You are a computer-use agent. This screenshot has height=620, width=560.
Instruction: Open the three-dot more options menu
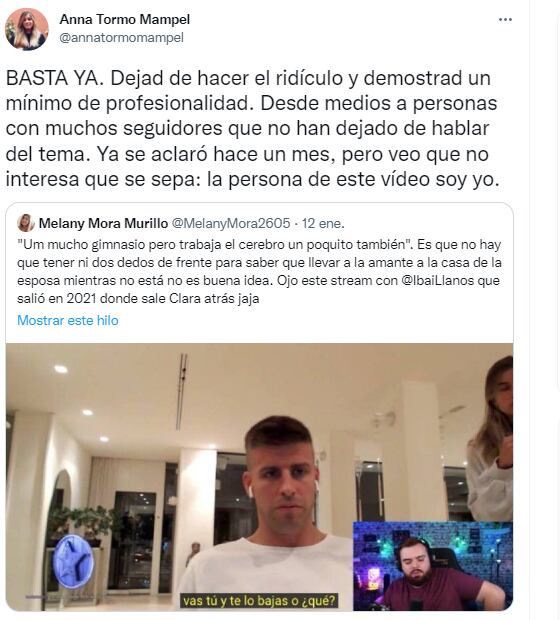[x=505, y=20]
